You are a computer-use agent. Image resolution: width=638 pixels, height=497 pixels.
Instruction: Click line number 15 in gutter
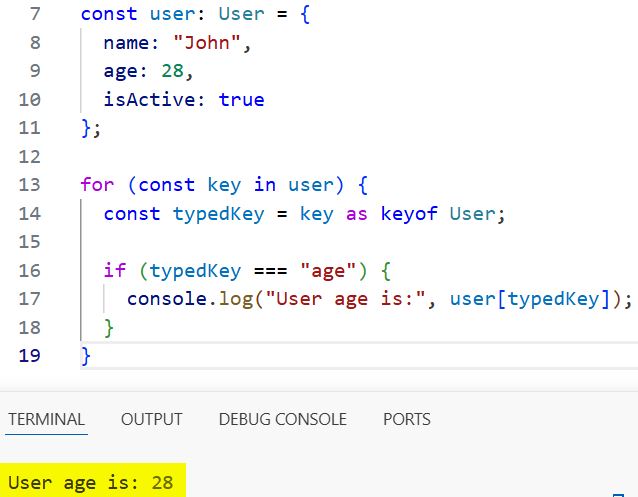[30, 242]
